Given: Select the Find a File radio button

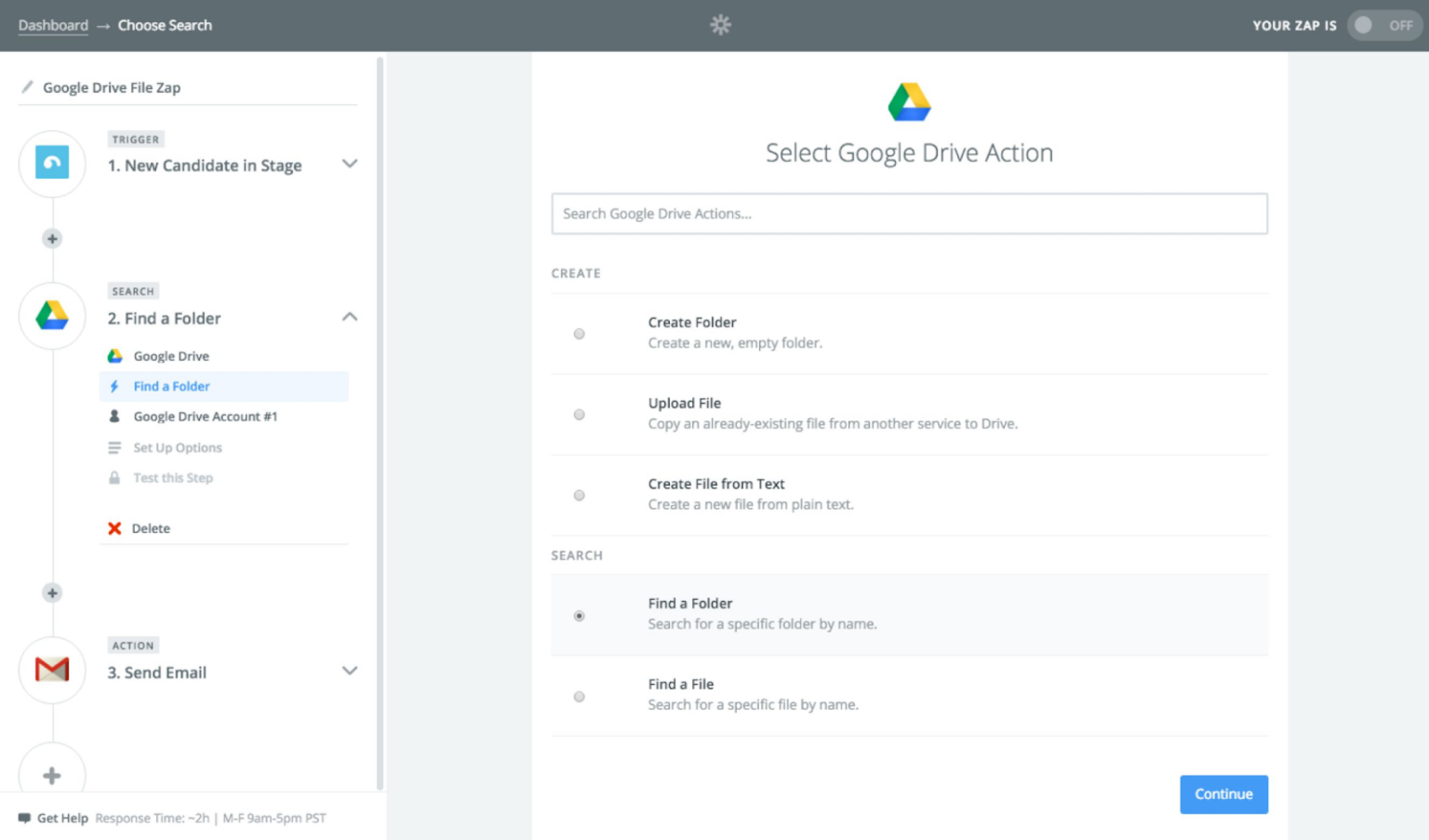Looking at the screenshot, I should tap(579, 696).
